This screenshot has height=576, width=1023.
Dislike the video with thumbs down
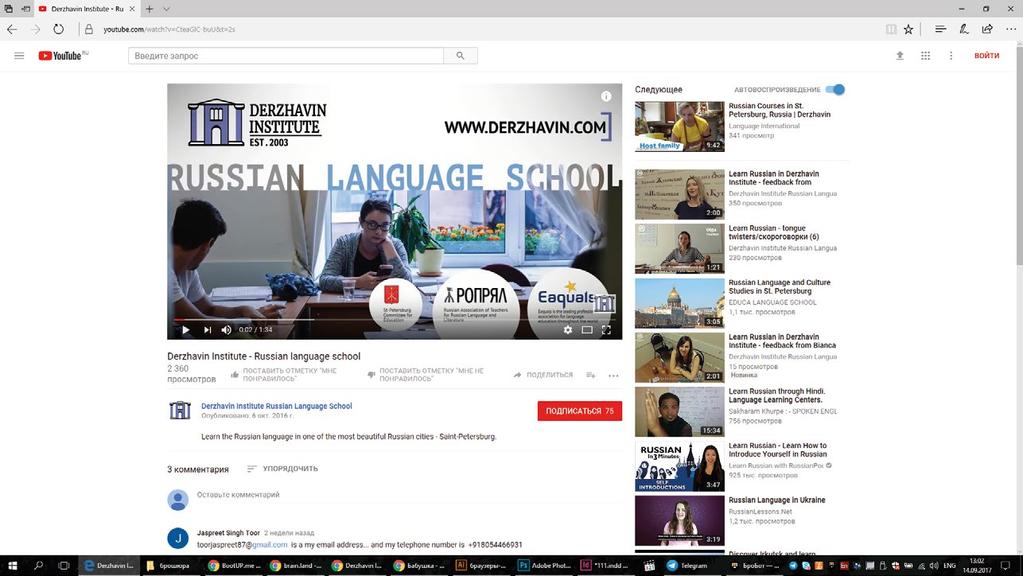(x=425, y=374)
